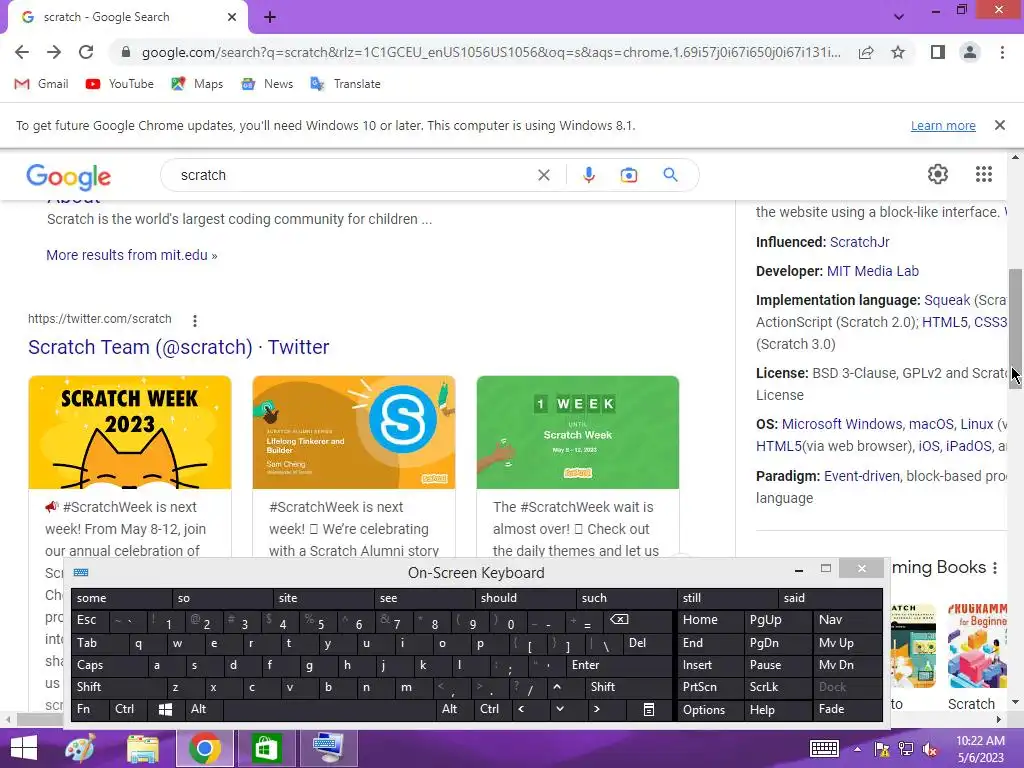The height and width of the screenshot is (768, 1024).
Task: Toggle the left Shift key
Action: (118, 687)
